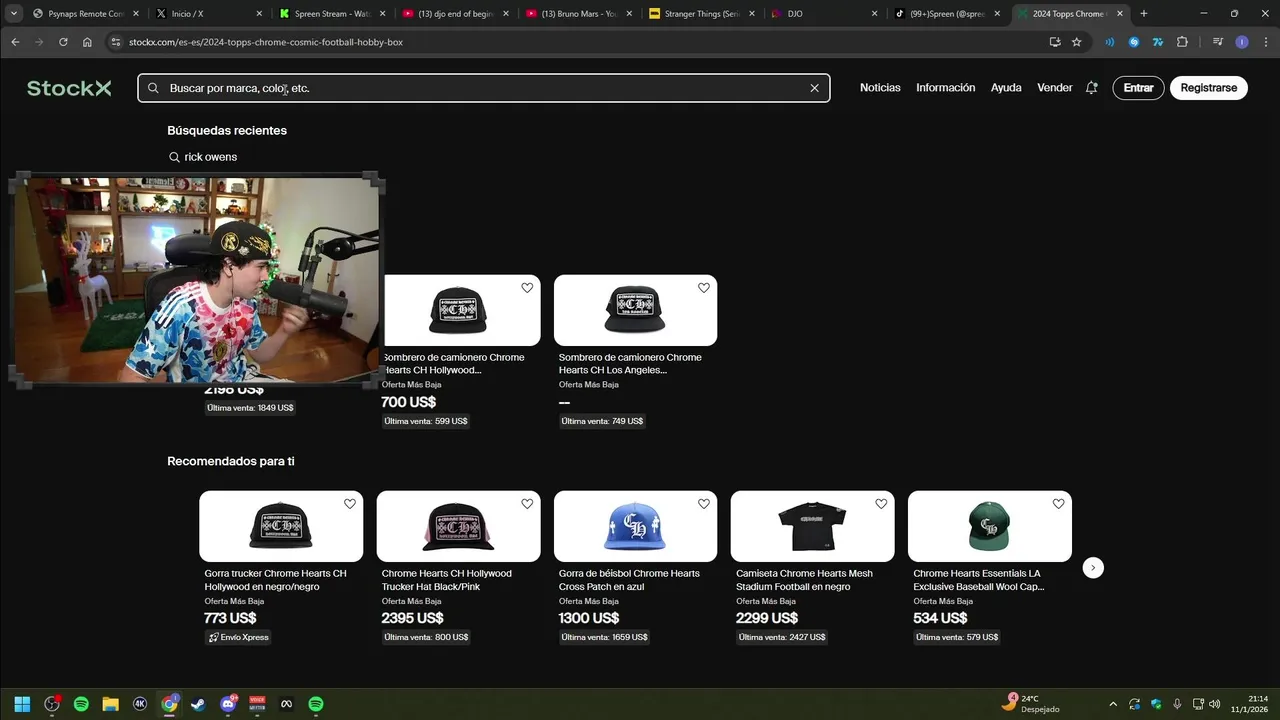
Task: Open the green Essentials LA cap thumbnail
Action: click(989, 526)
